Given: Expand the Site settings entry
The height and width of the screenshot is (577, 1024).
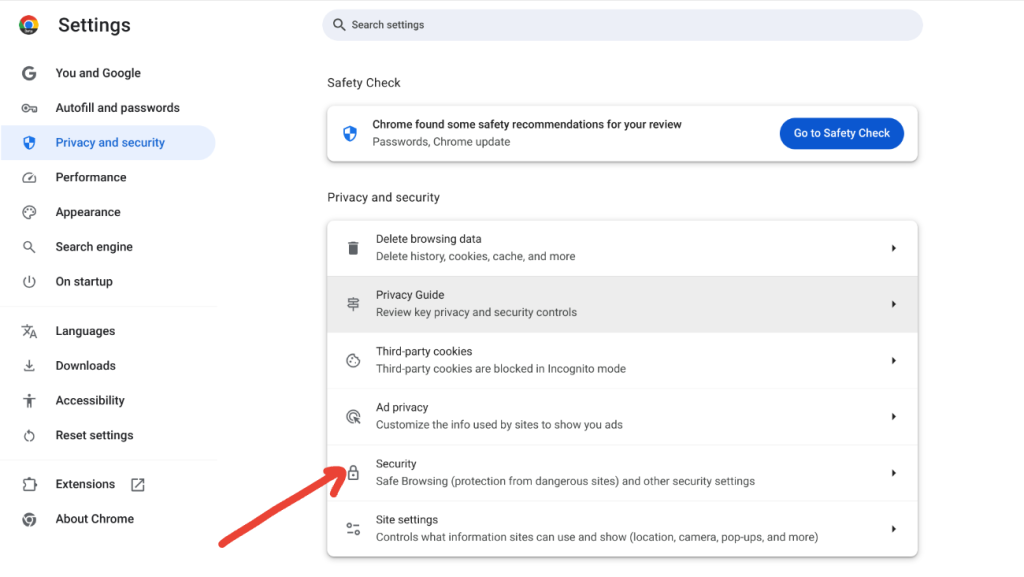Looking at the screenshot, I should pos(895,527).
